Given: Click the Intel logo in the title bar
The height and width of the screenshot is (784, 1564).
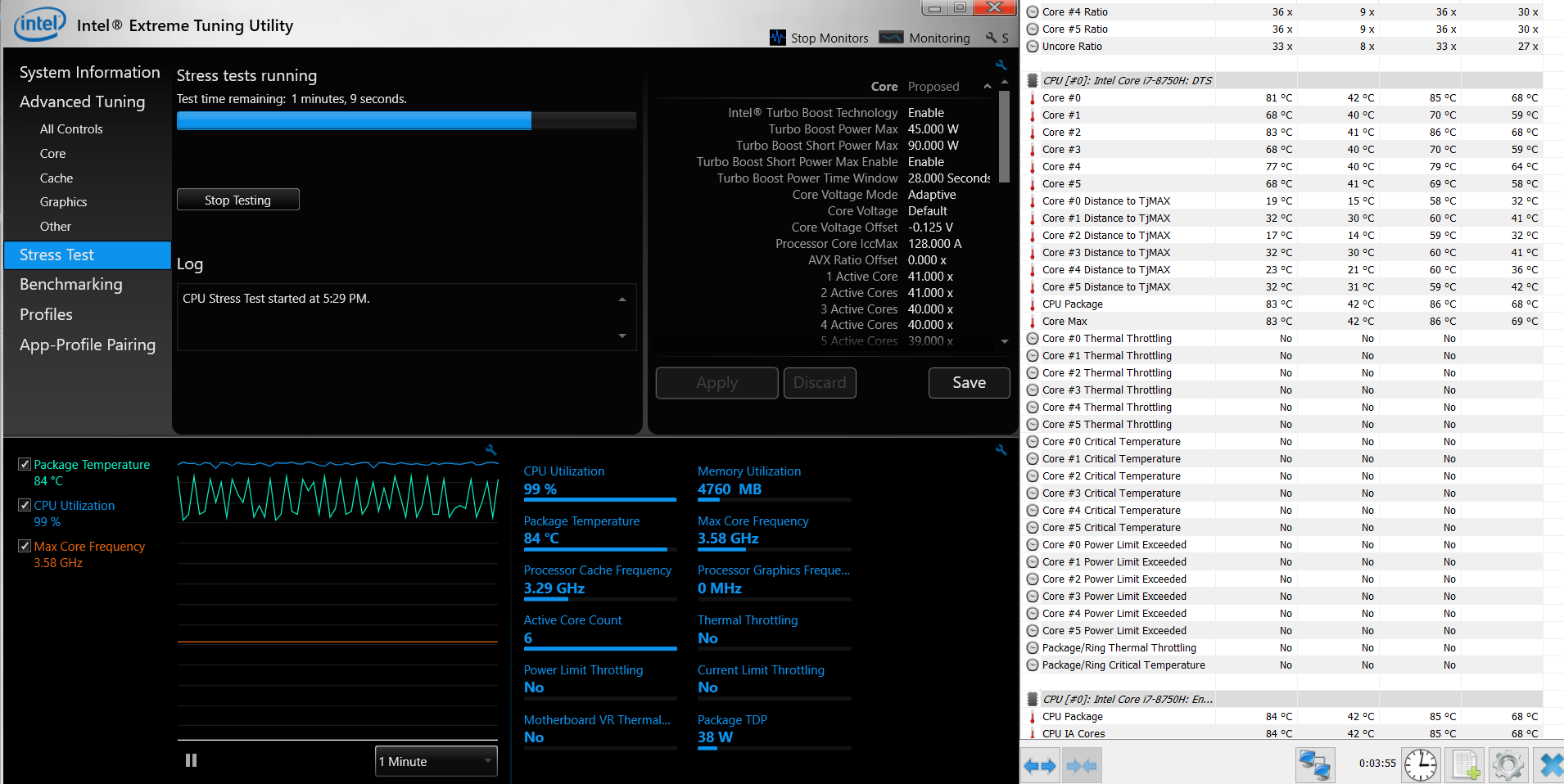Looking at the screenshot, I should [39, 24].
